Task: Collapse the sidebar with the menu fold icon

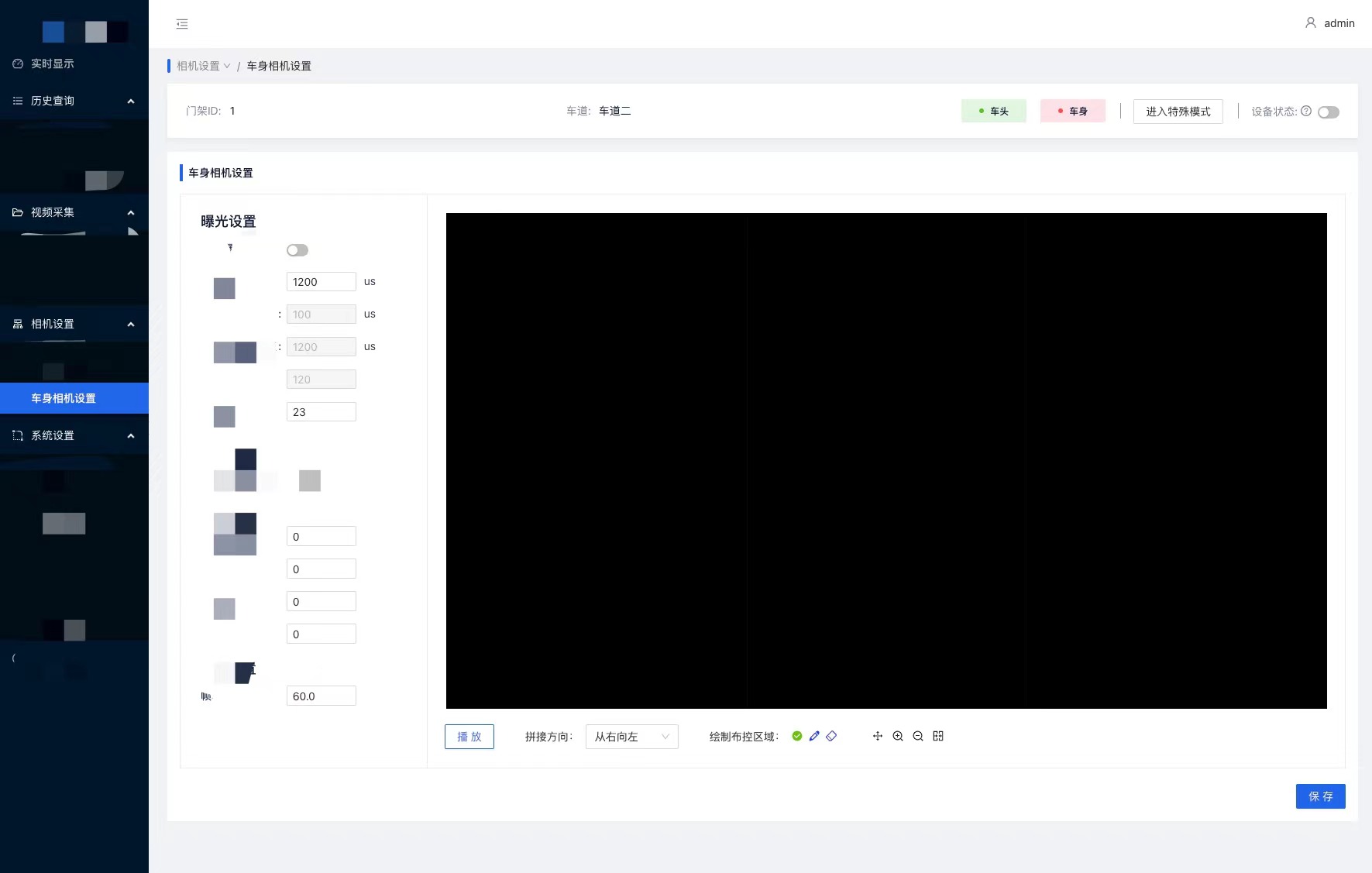Action: 182,24
